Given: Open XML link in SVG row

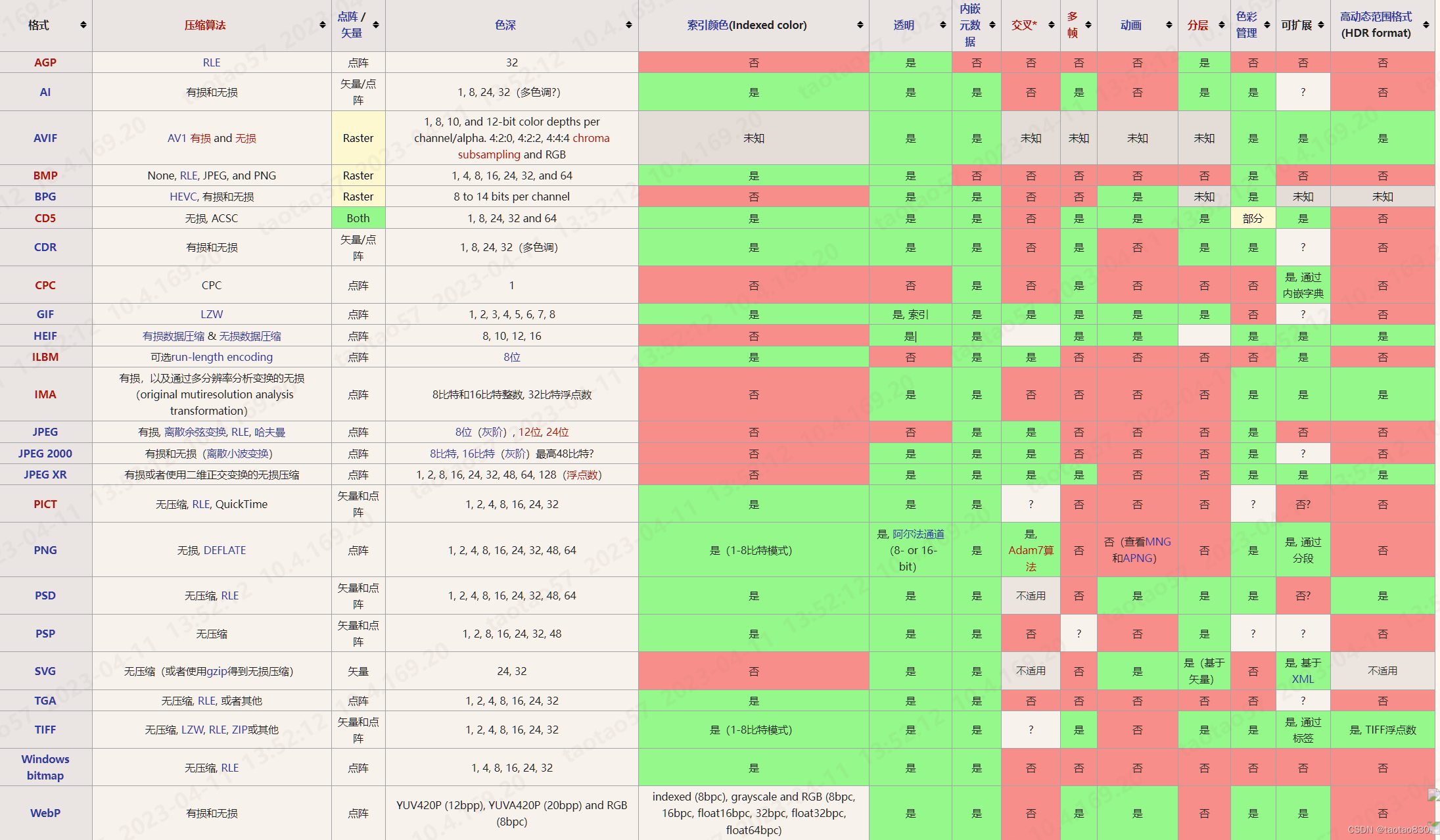Looking at the screenshot, I should pos(1302,679).
